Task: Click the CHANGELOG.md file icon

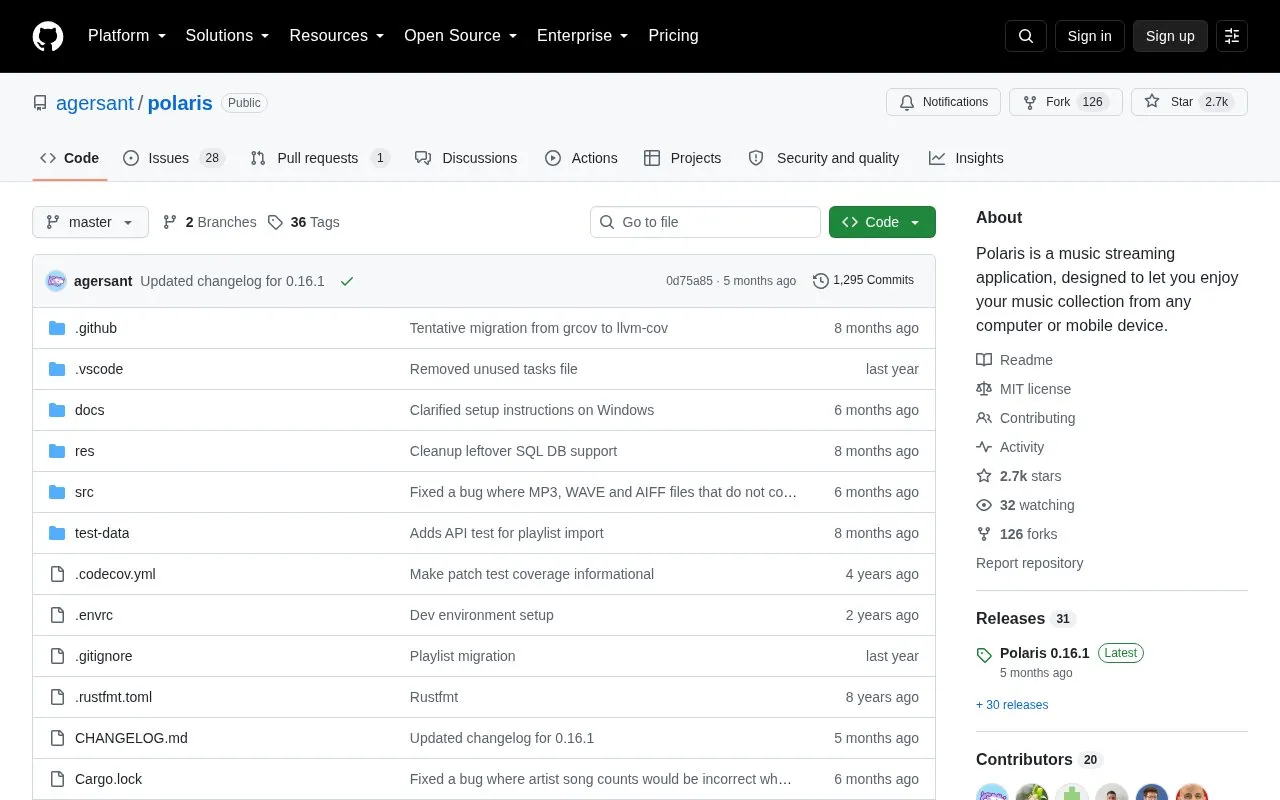Action: [x=57, y=738]
